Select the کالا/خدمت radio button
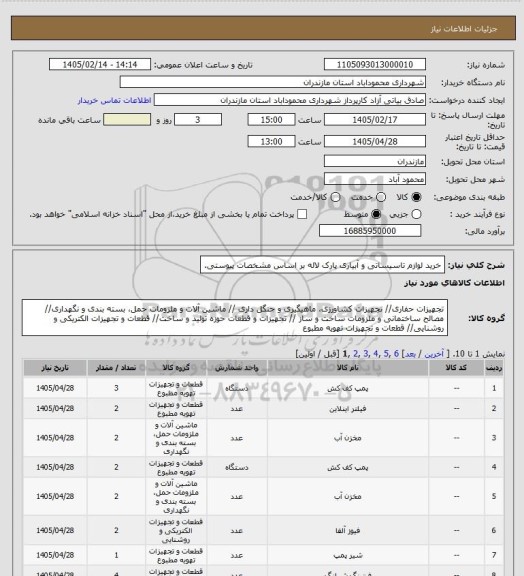The height and width of the screenshot is (576, 524). 335,197
